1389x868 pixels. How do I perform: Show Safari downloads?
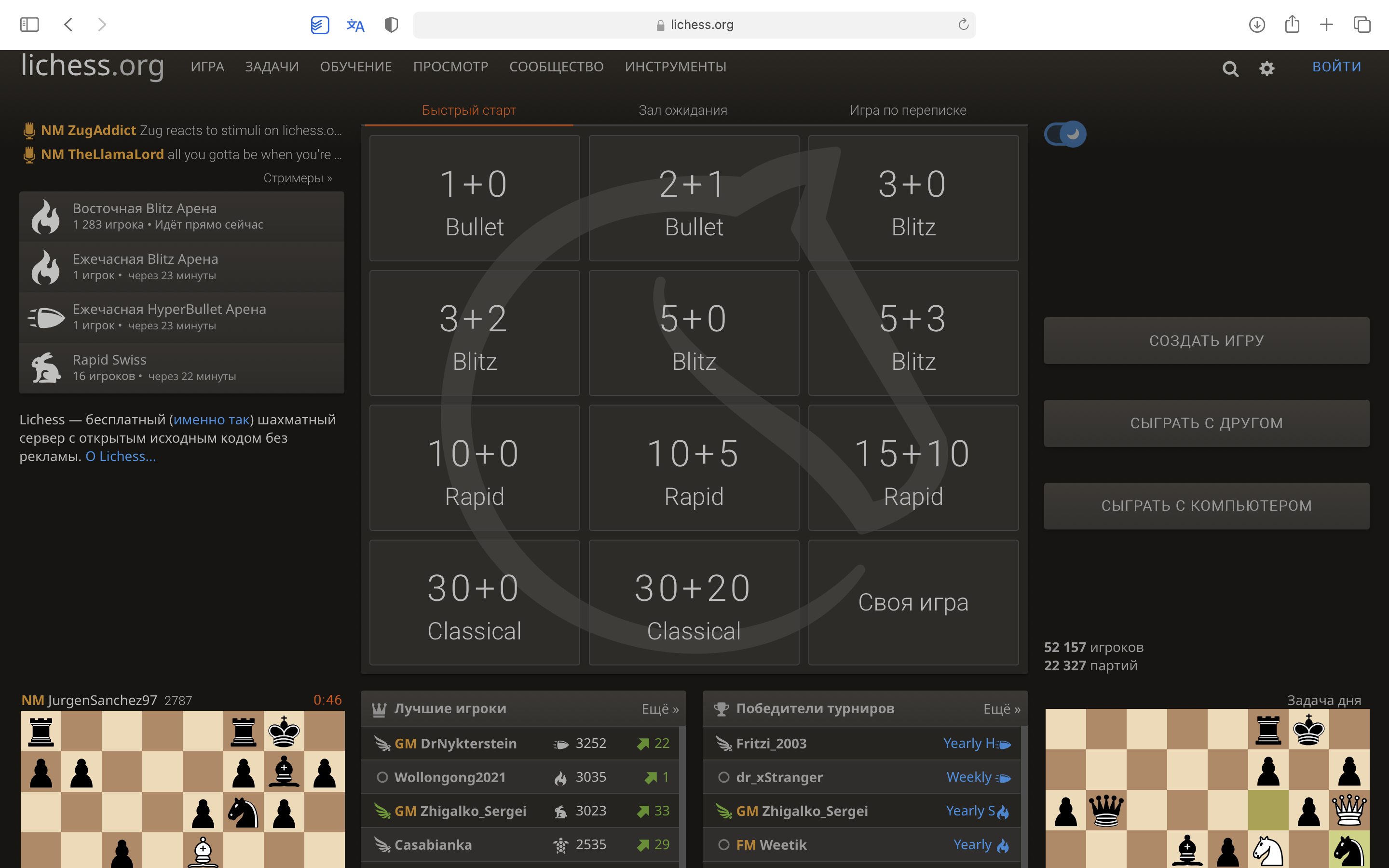[x=1257, y=25]
